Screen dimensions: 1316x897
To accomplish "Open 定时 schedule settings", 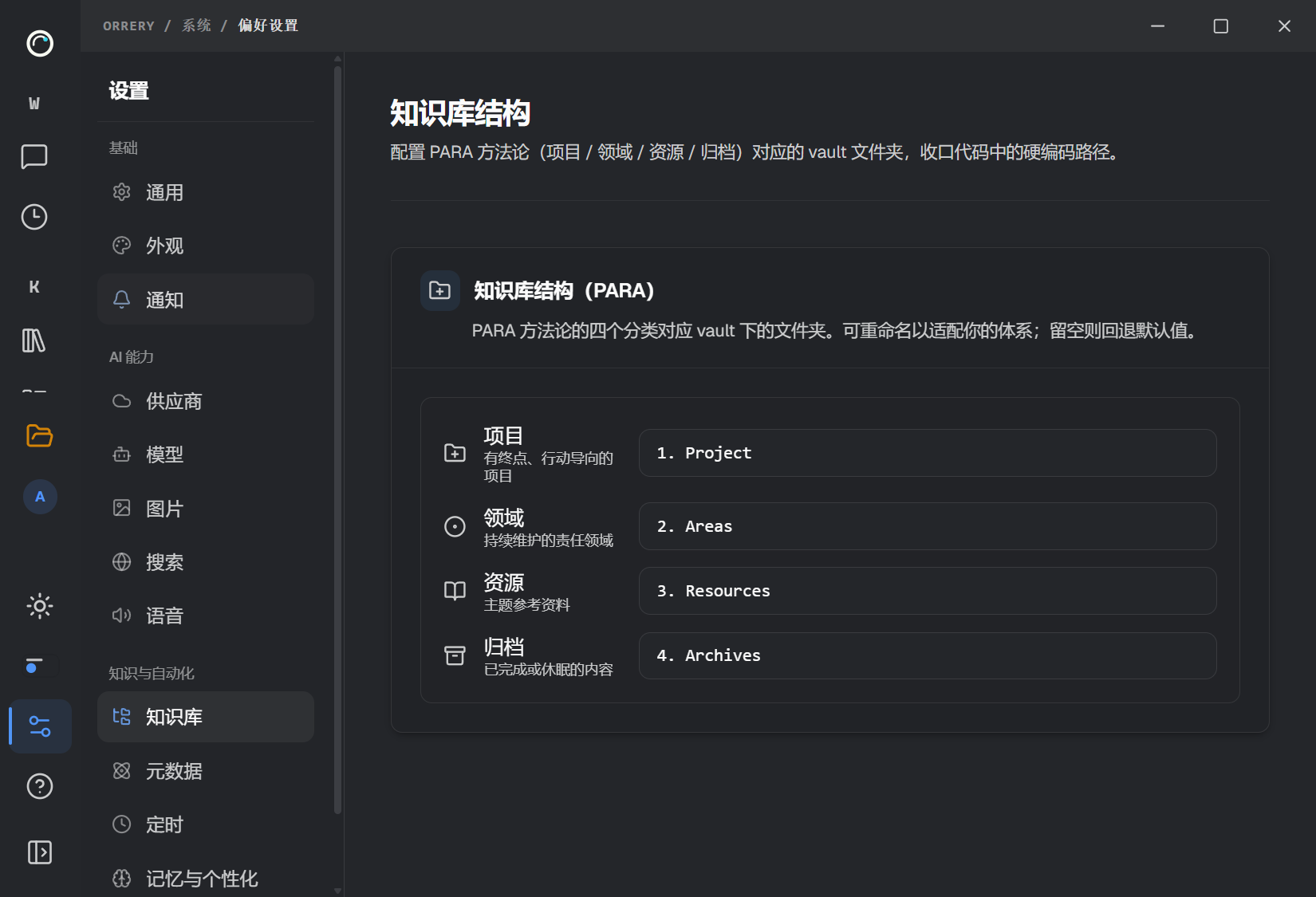I will (x=206, y=824).
